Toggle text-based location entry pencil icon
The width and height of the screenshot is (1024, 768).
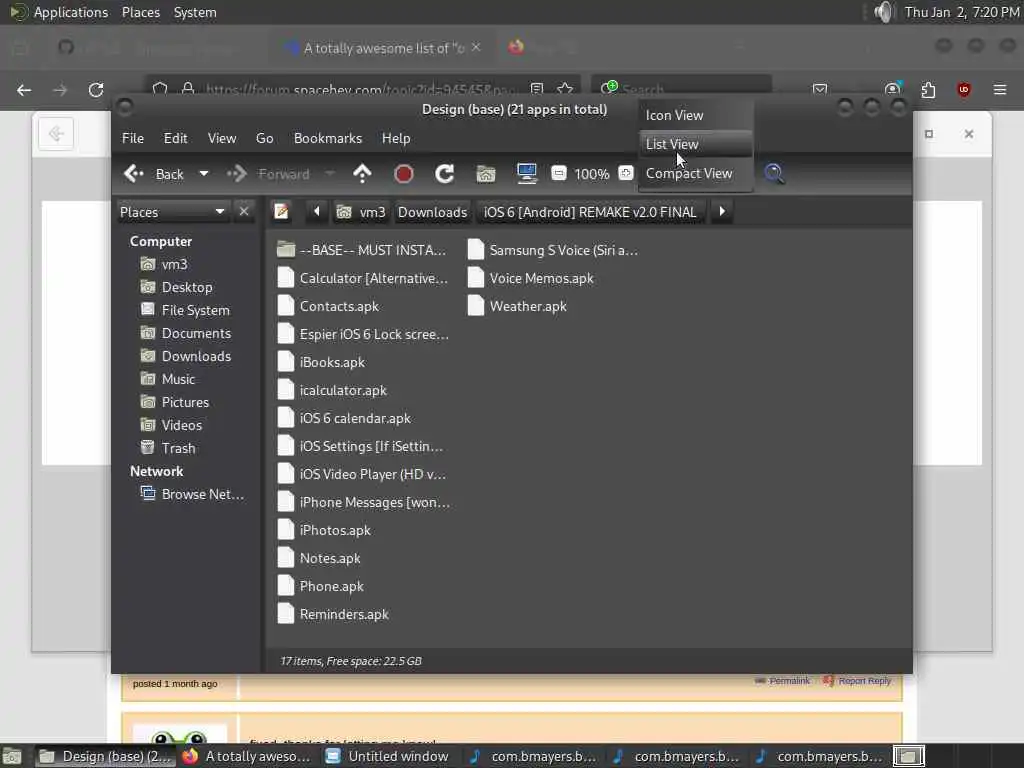click(281, 212)
